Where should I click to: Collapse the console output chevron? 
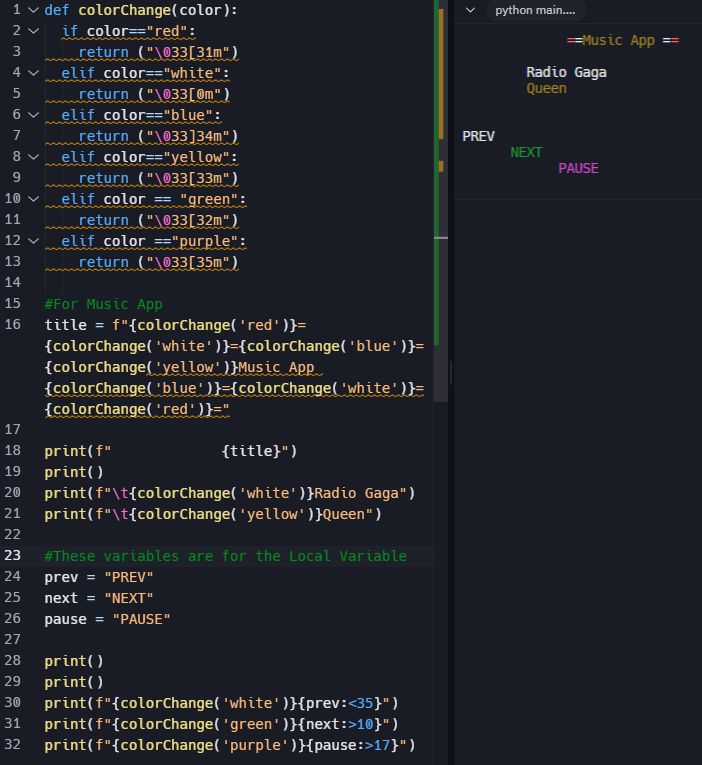pyautogui.click(x=471, y=10)
